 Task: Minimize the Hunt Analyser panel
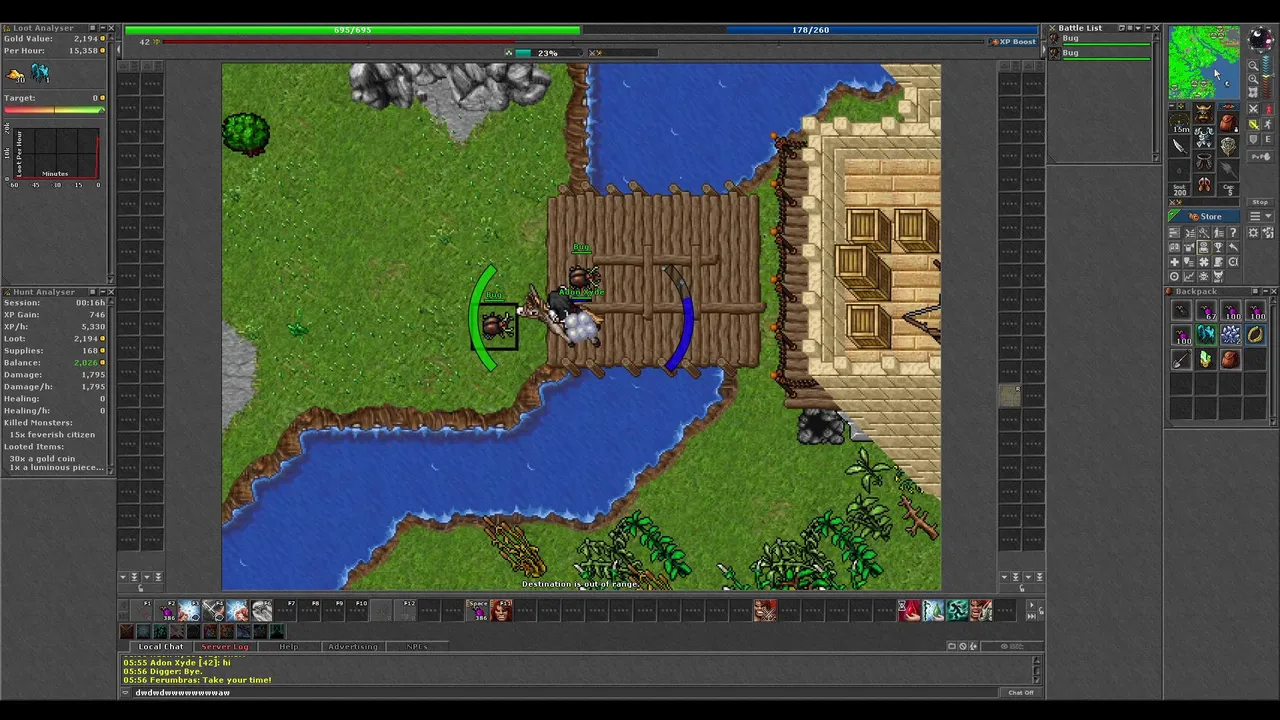pyautogui.click(x=101, y=292)
